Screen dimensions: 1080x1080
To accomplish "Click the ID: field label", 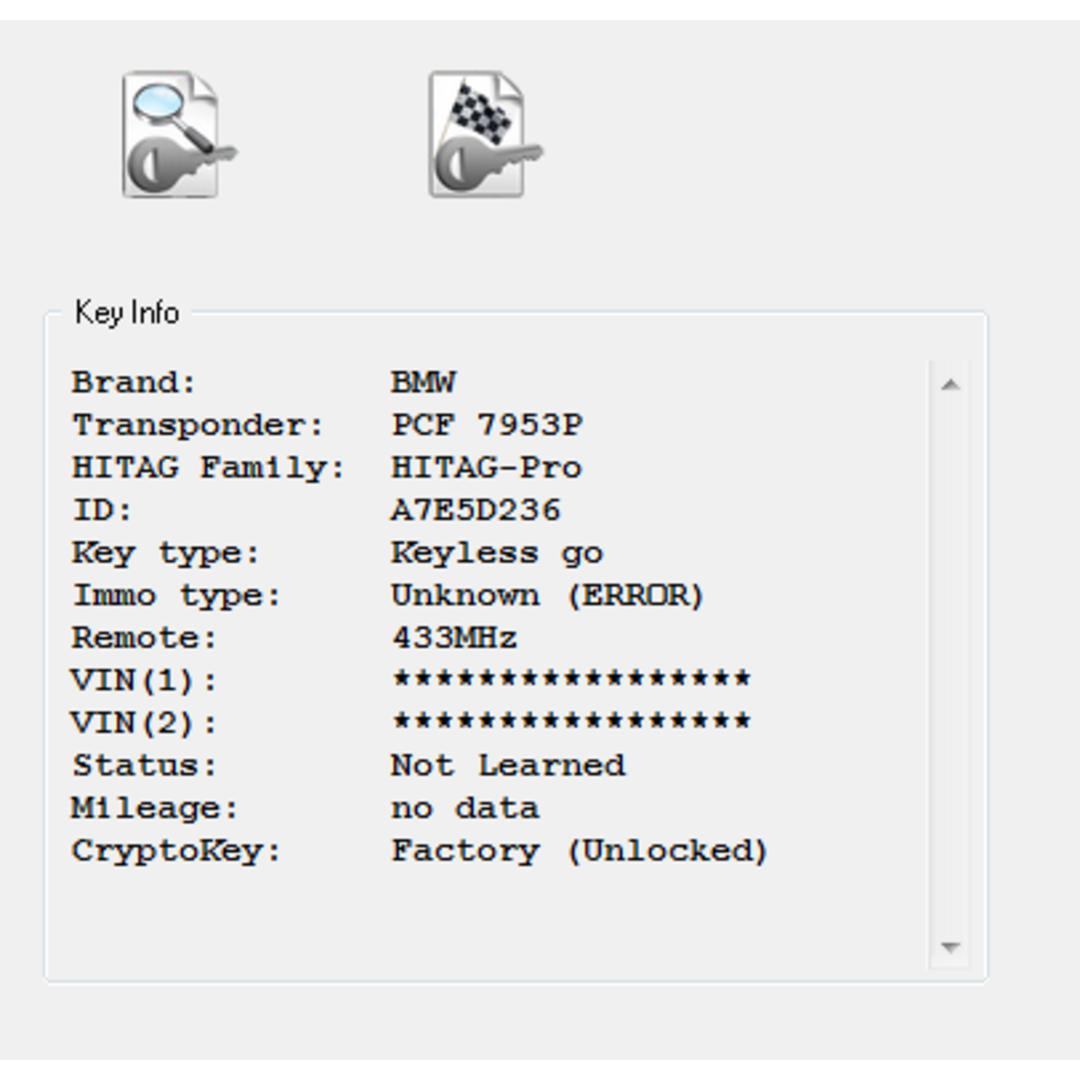I will (x=102, y=511).
